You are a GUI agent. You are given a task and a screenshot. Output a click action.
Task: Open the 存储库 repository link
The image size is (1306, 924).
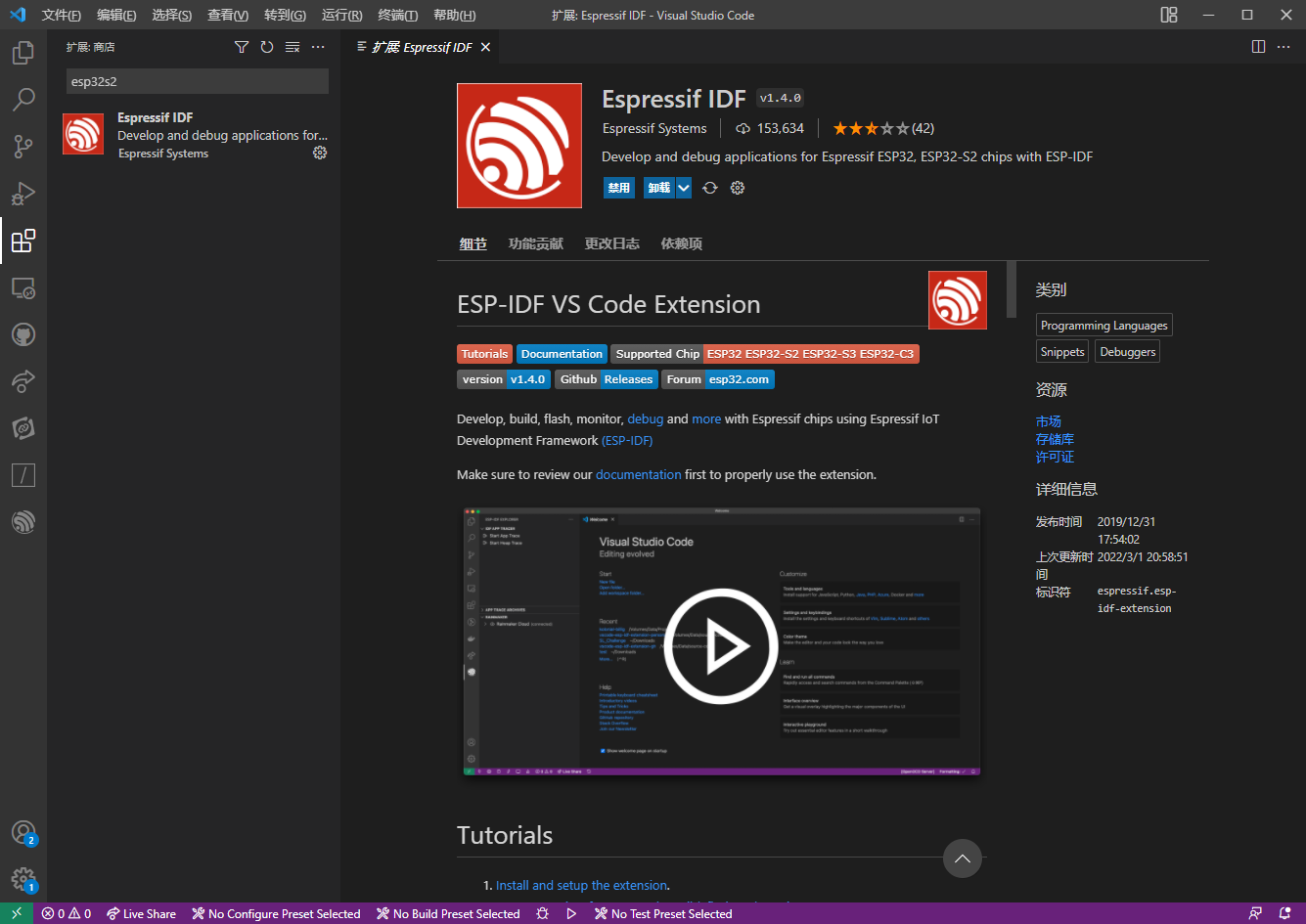[1055, 439]
